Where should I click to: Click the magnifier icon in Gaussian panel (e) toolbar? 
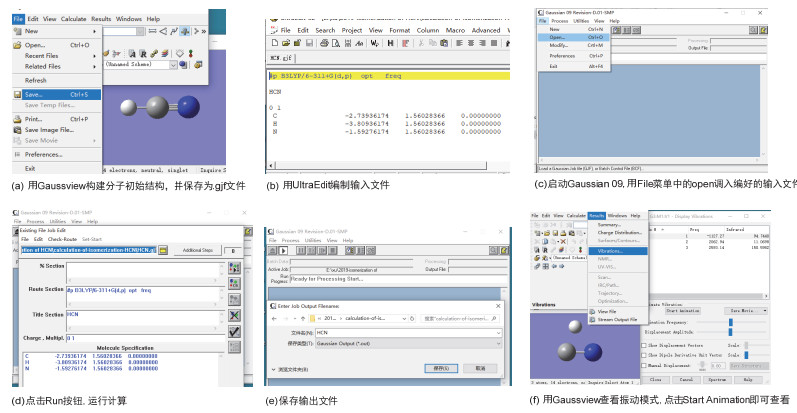coord(493,250)
